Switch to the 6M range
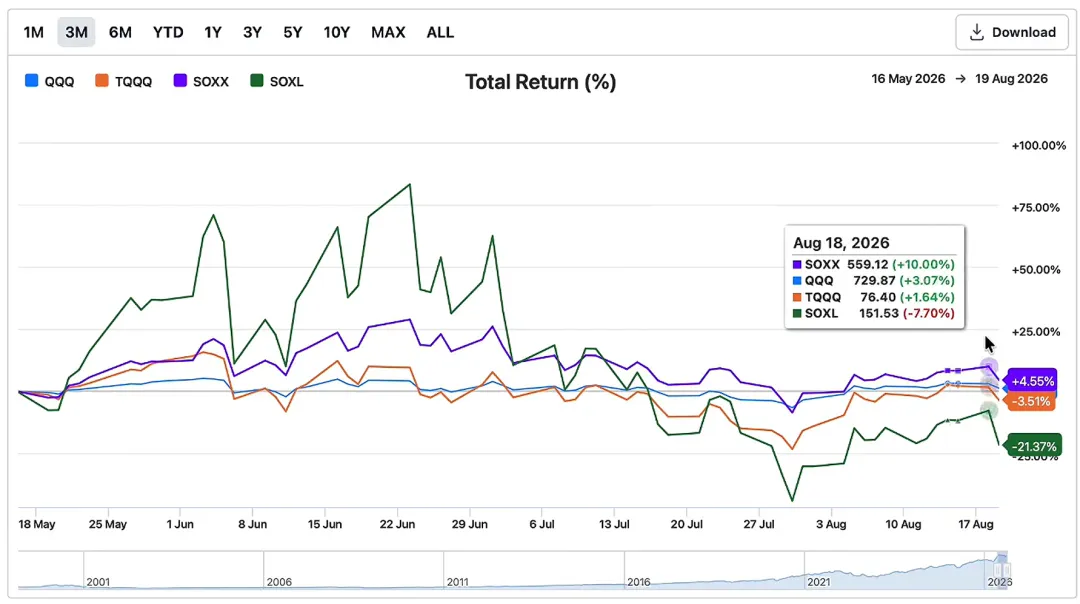This screenshot has width=1080, height=604. tap(120, 32)
